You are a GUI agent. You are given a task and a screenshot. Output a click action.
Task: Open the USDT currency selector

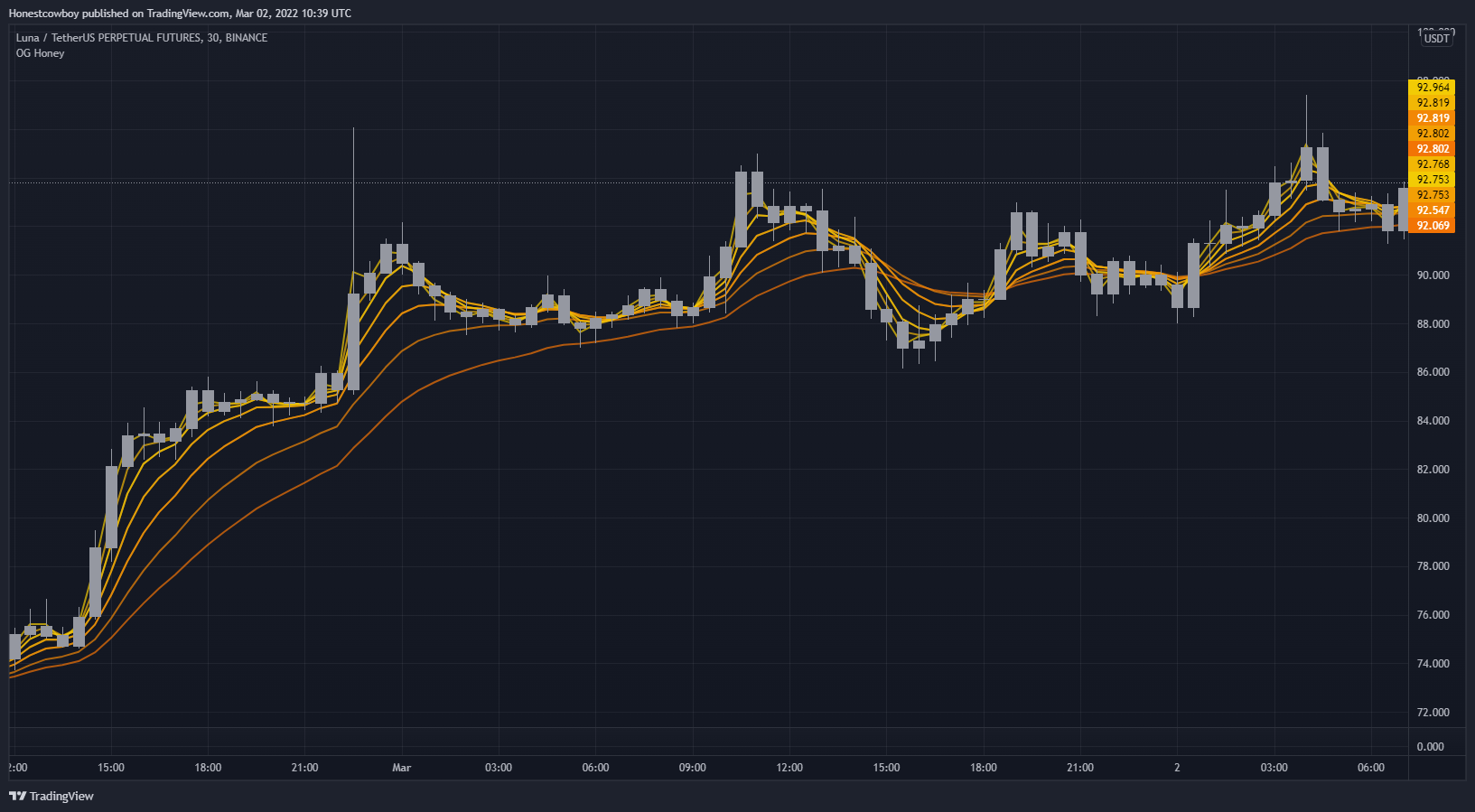[x=1436, y=38]
